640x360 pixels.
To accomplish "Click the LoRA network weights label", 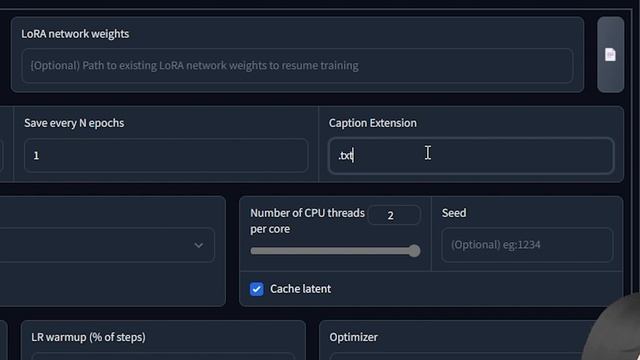I will point(75,34).
